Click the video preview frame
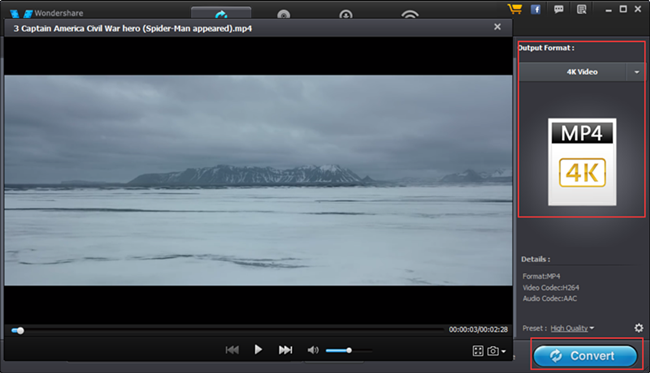 [x=258, y=180]
